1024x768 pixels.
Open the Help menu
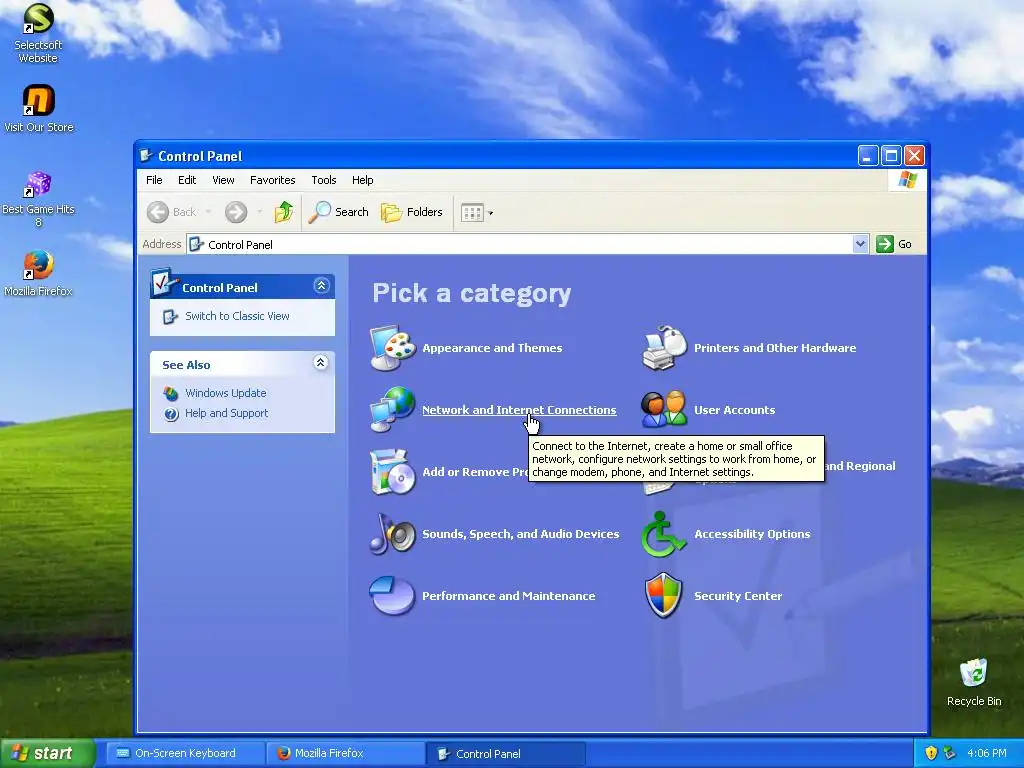point(362,180)
